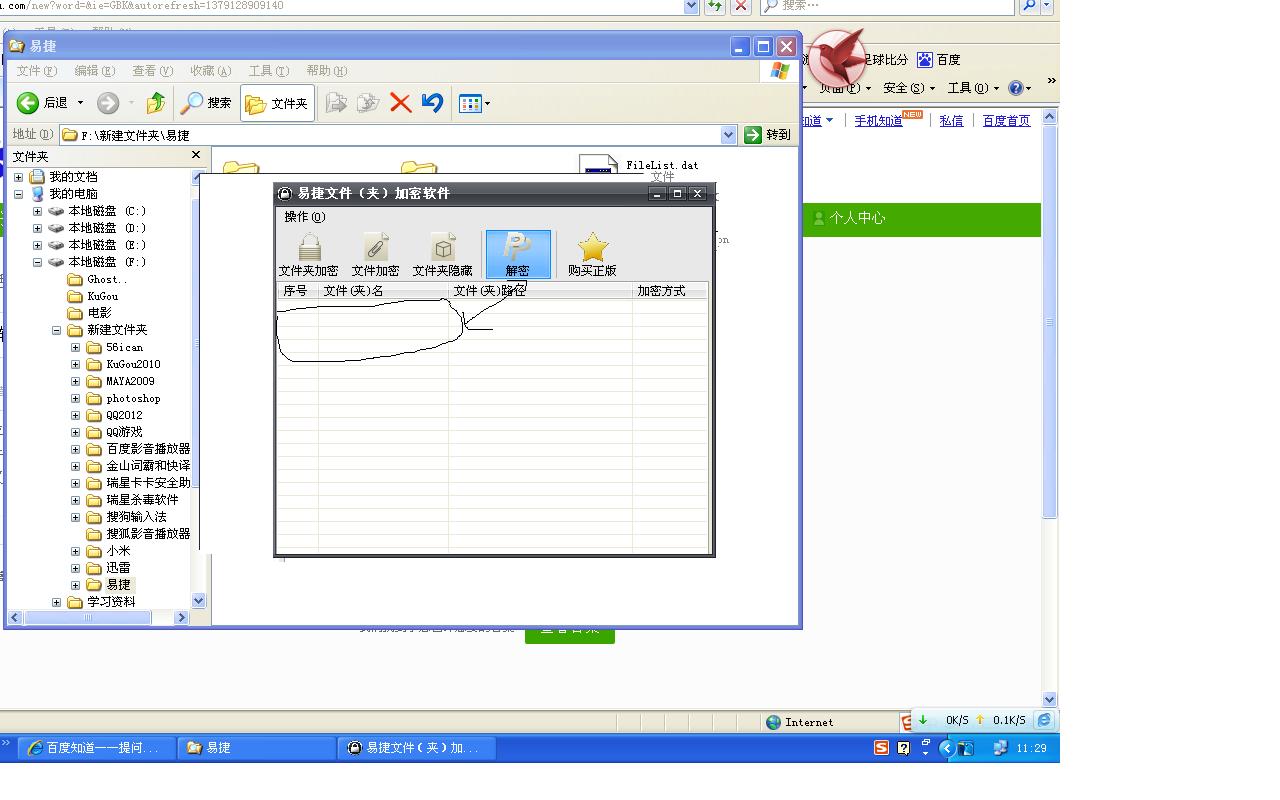1280x800 pixels.
Task: Collapse the 我的电脑 tree node
Action: [18, 194]
